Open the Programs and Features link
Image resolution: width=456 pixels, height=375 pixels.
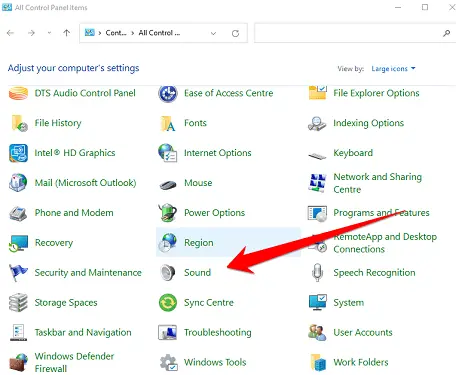(381, 213)
